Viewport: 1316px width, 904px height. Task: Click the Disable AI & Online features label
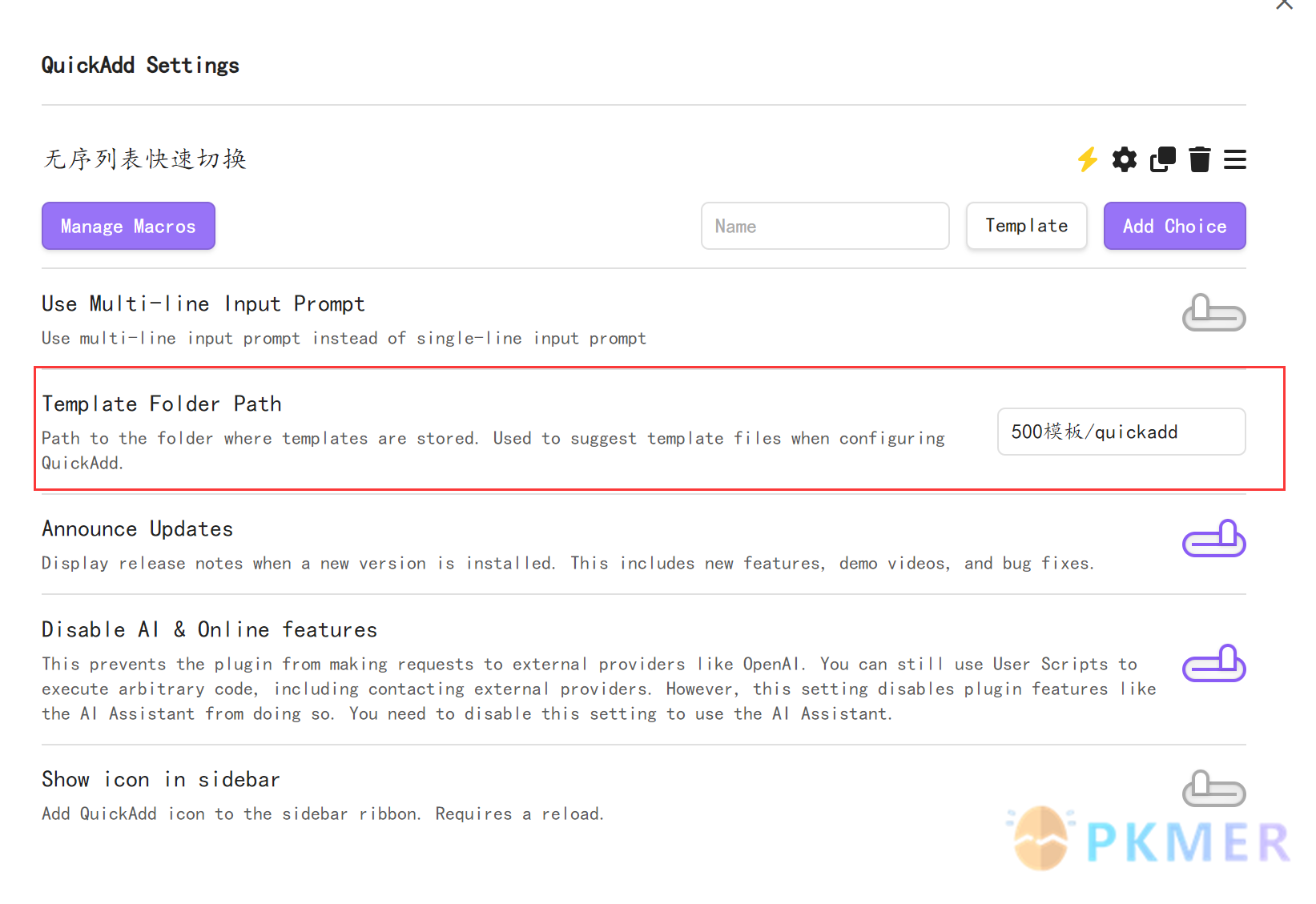click(209, 629)
